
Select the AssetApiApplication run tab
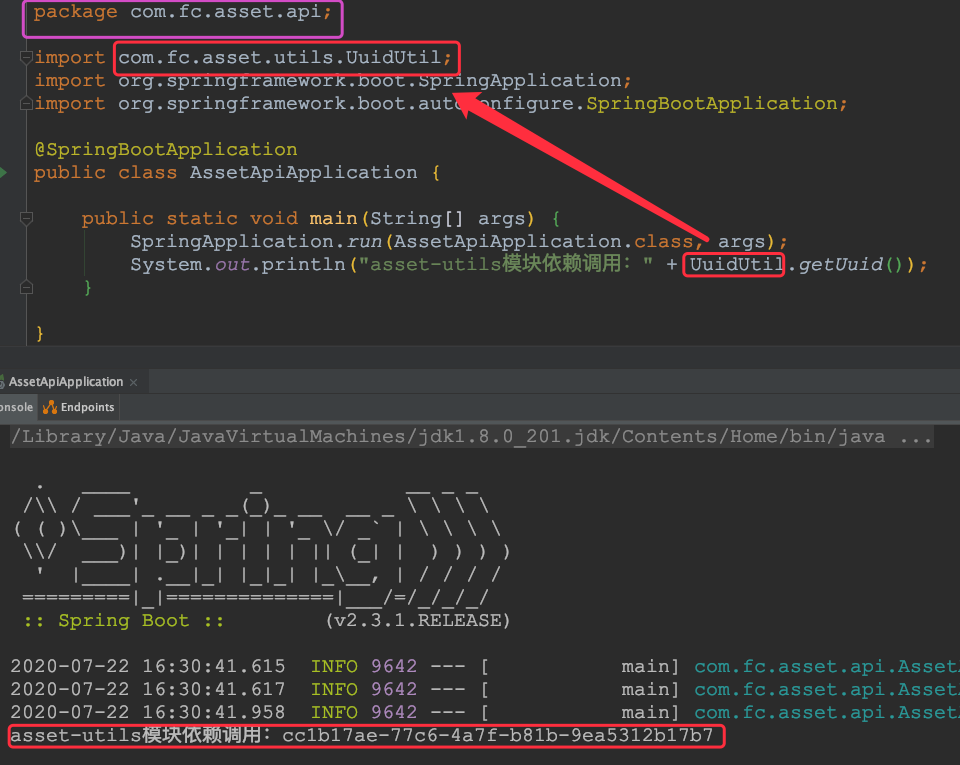pos(65,381)
